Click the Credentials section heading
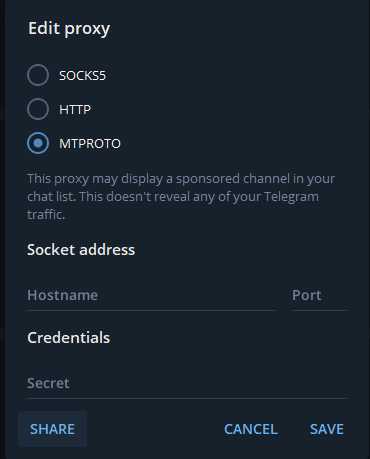This screenshot has height=459, width=370. tap(69, 338)
